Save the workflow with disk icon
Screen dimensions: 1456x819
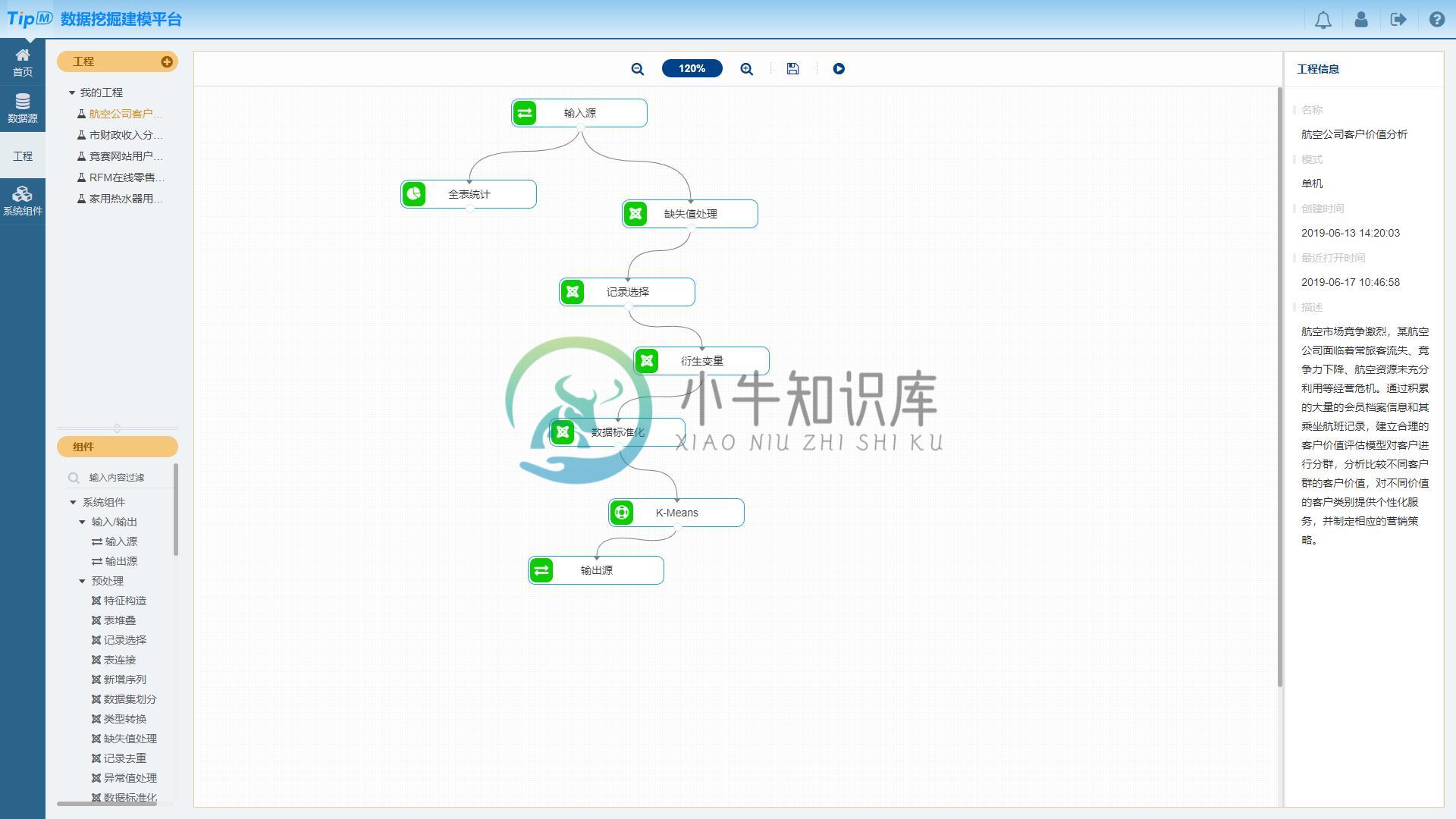792,69
